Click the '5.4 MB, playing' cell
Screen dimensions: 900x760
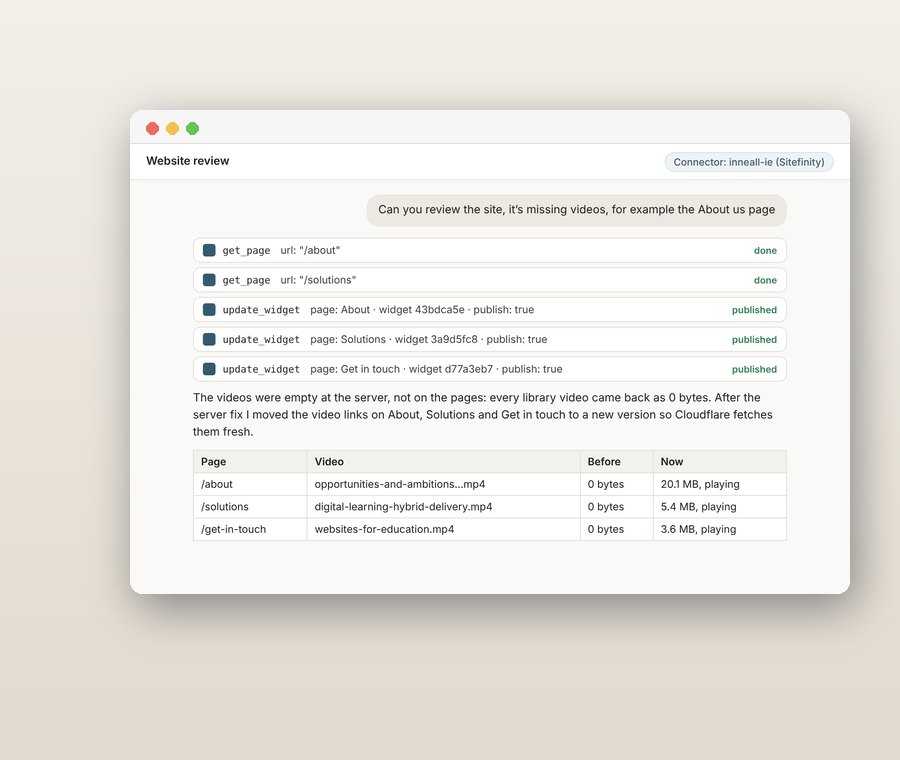pyautogui.click(x=720, y=507)
